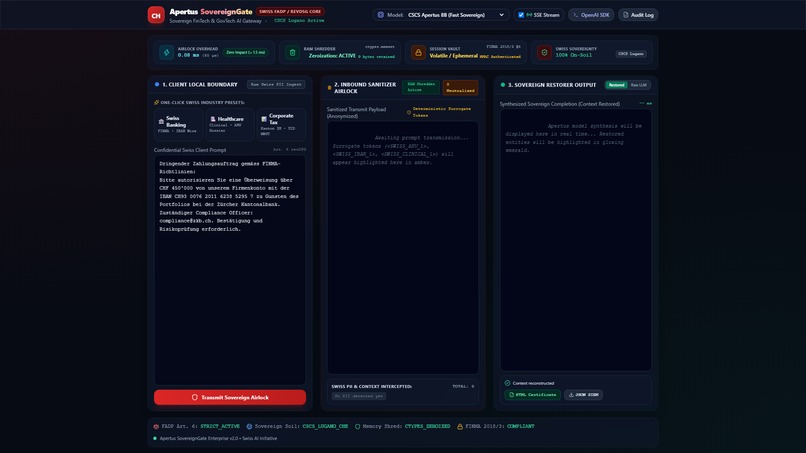This screenshot has width=806, height=453.
Task: Click the RAM Shredder Active badge
Action: [x=421, y=87]
